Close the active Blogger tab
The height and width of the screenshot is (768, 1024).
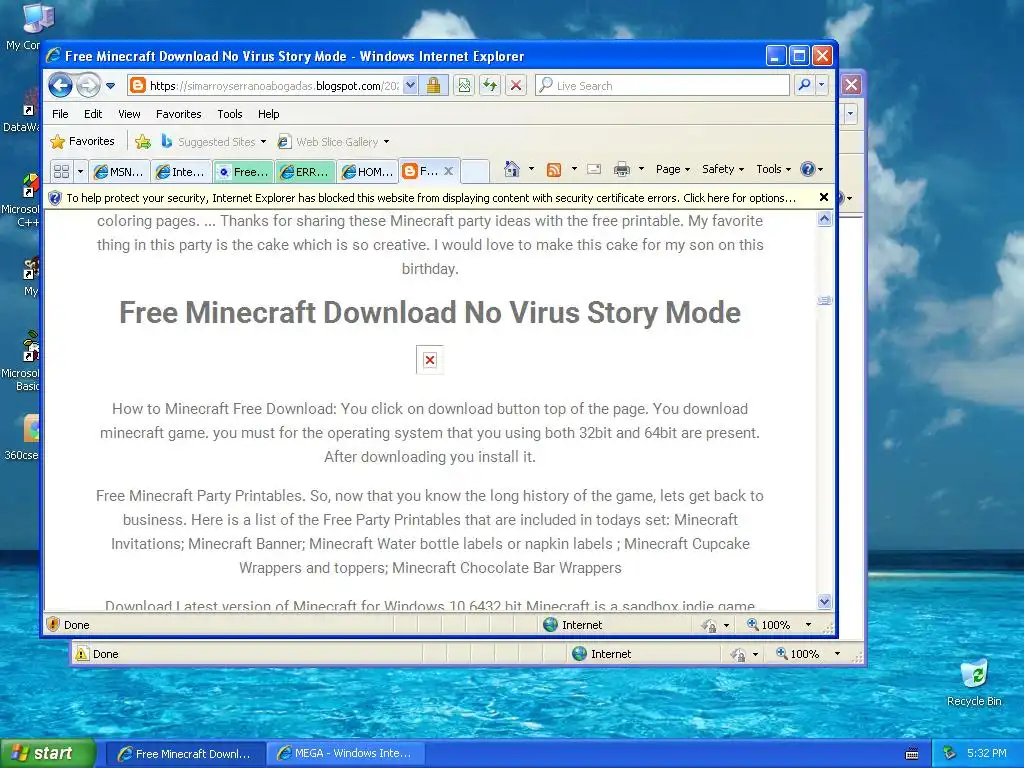pyautogui.click(x=449, y=171)
